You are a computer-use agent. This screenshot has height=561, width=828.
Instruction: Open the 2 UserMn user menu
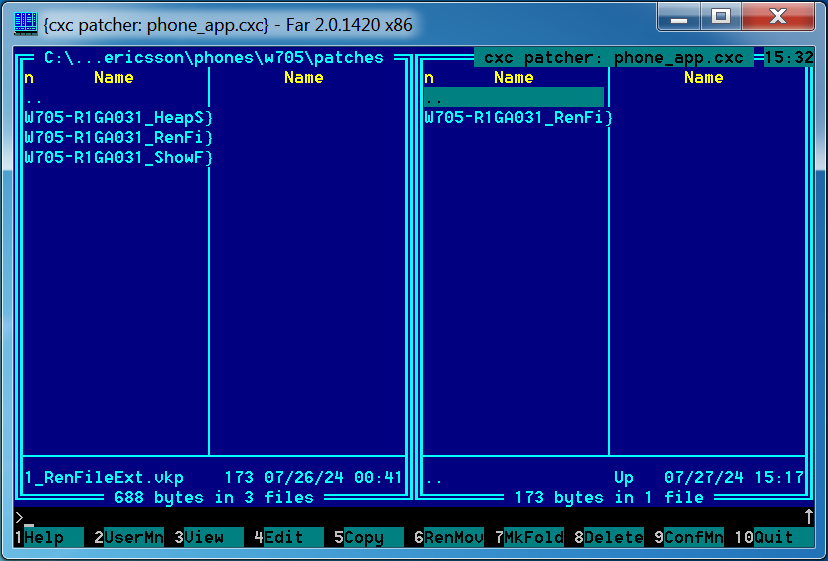129,537
